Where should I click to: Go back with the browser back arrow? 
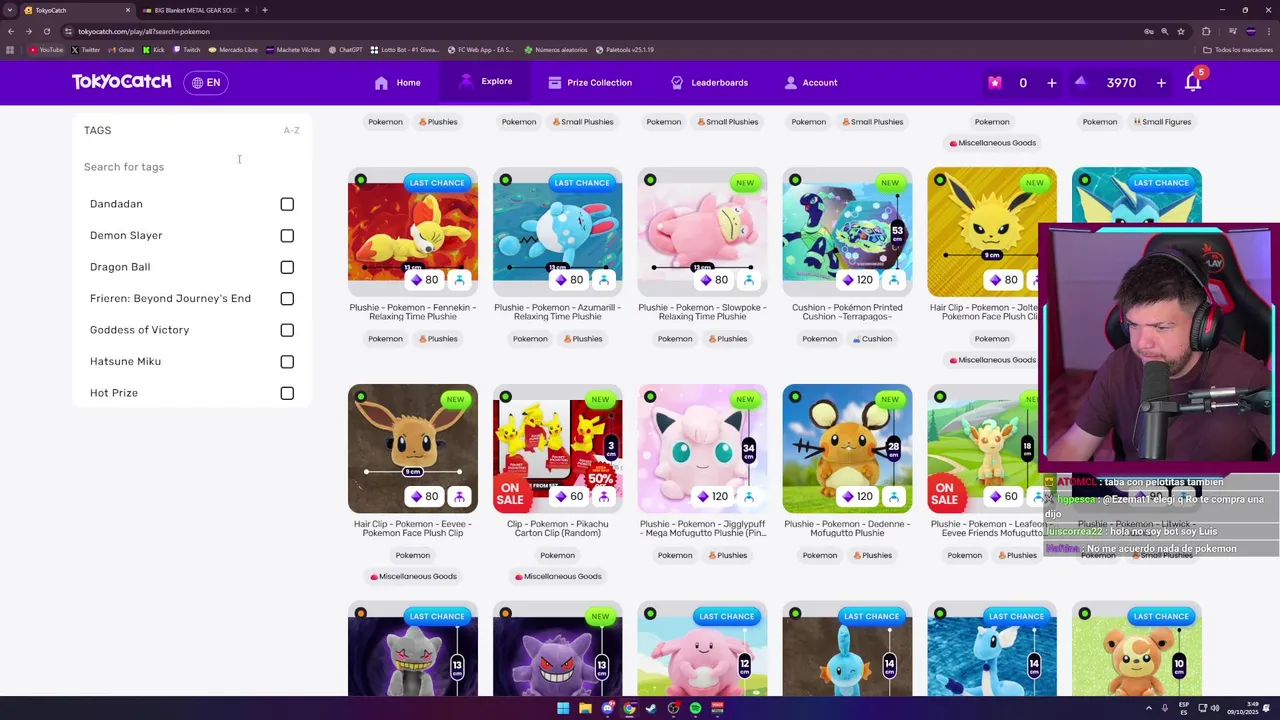click(11, 31)
